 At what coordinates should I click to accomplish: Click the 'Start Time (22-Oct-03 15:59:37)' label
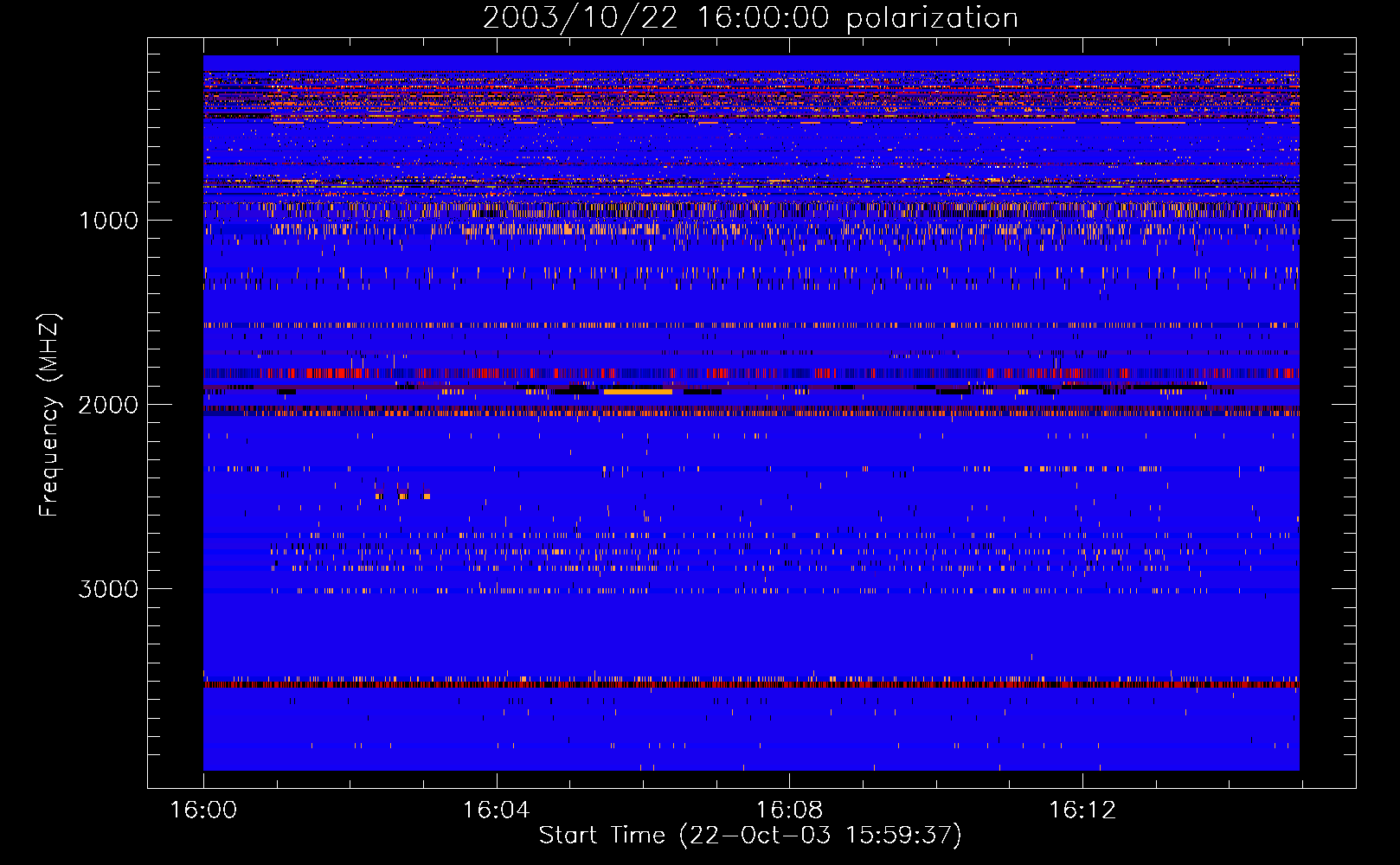pos(750,836)
